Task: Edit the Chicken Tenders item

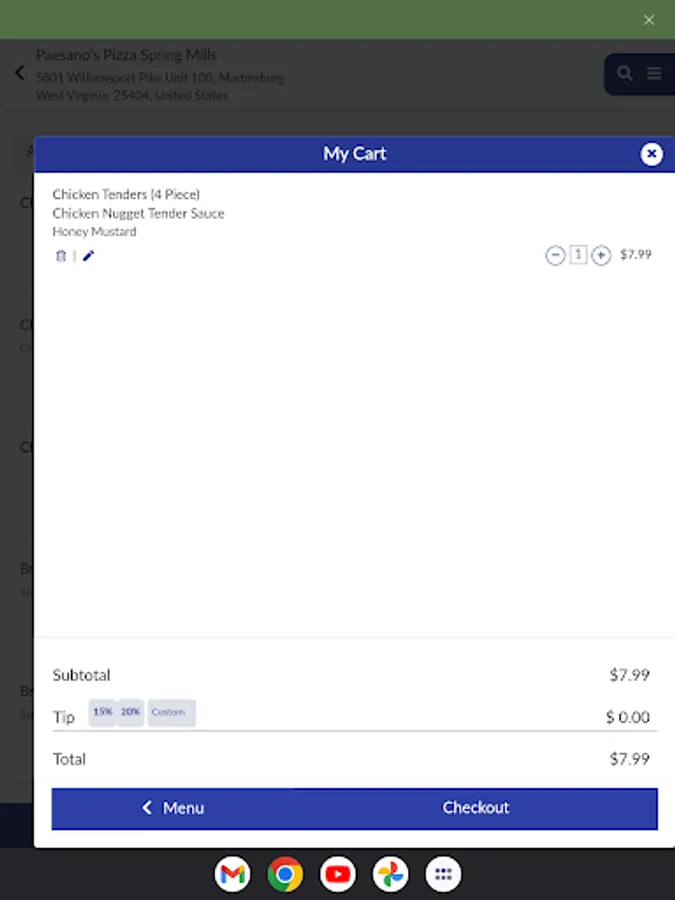Action: (x=88, y=256)
